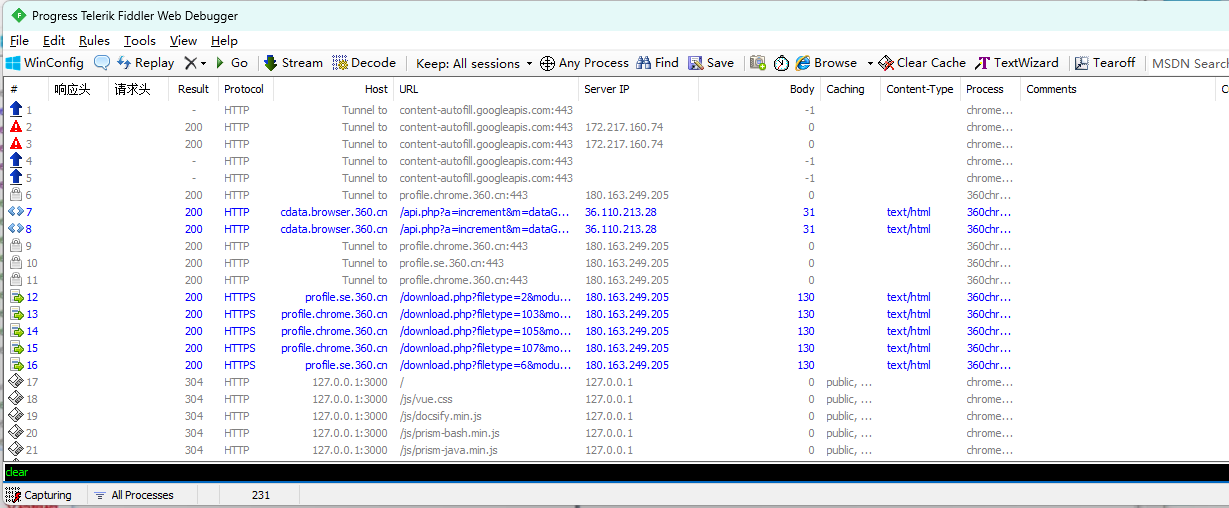Image resolution: width=1229 pixels, height=508 pixels.
Task: Click the screenshot camera icon
Action: [758, 63]
